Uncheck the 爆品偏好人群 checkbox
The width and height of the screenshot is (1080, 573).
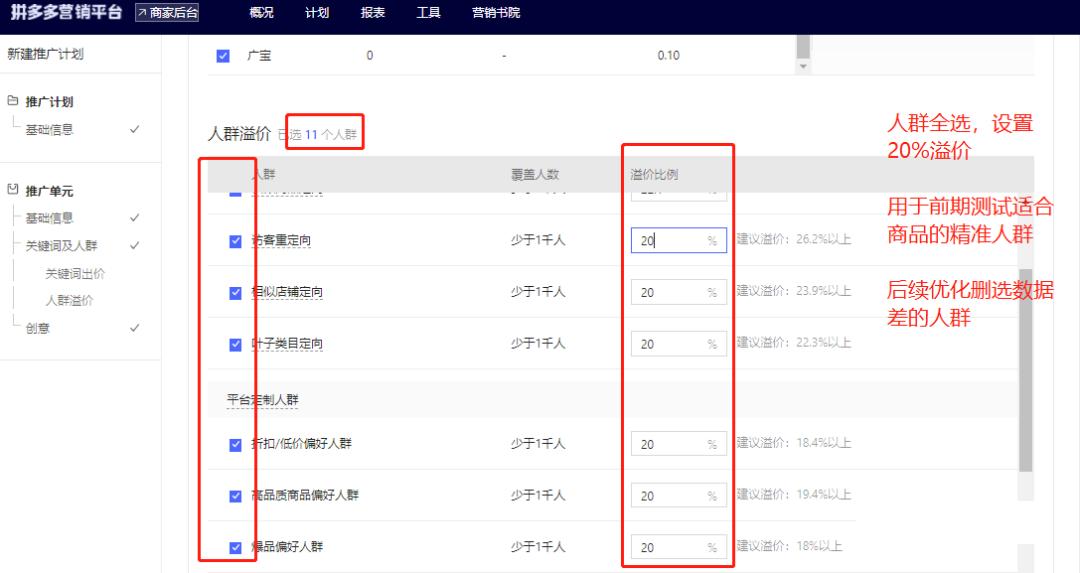(236, 548)
